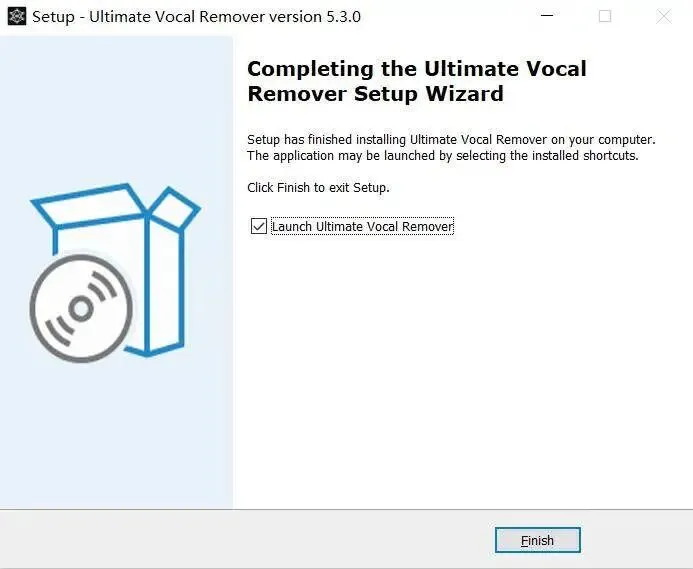Click the "Remover Setup Wizard" heading line
This screenshot has width=693, height=569.
tap(376, 94)
